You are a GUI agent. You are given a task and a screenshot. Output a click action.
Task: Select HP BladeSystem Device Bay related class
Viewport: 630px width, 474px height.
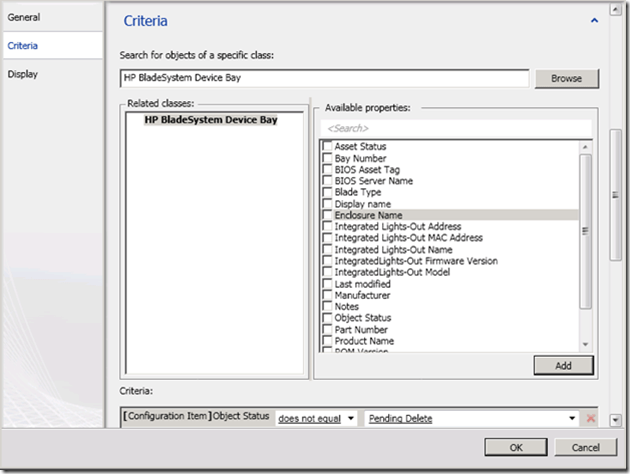click(210, 120)
